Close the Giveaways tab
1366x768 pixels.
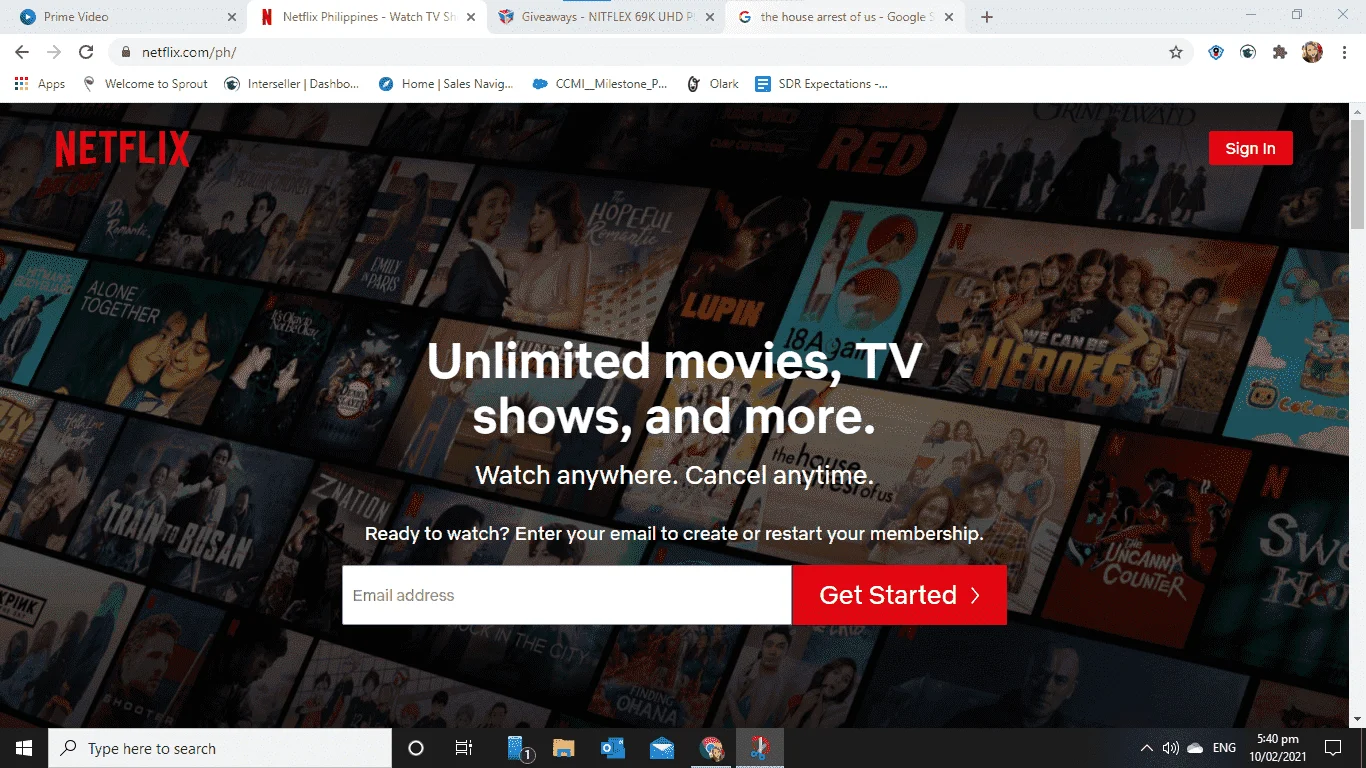(710, 17)
